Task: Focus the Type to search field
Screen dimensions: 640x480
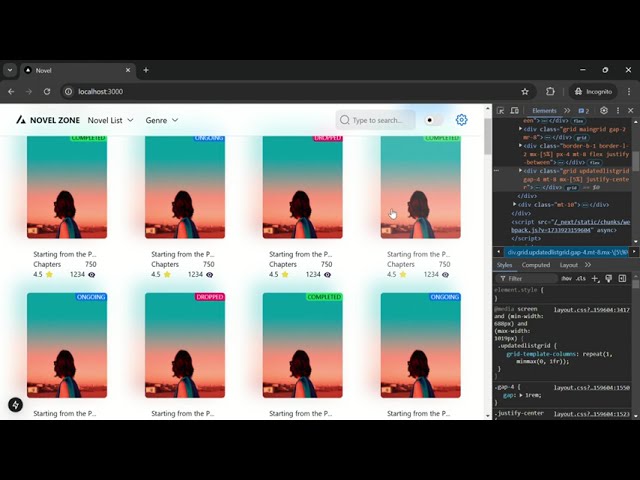Action: pyautogui.click(x=376, y=120)
